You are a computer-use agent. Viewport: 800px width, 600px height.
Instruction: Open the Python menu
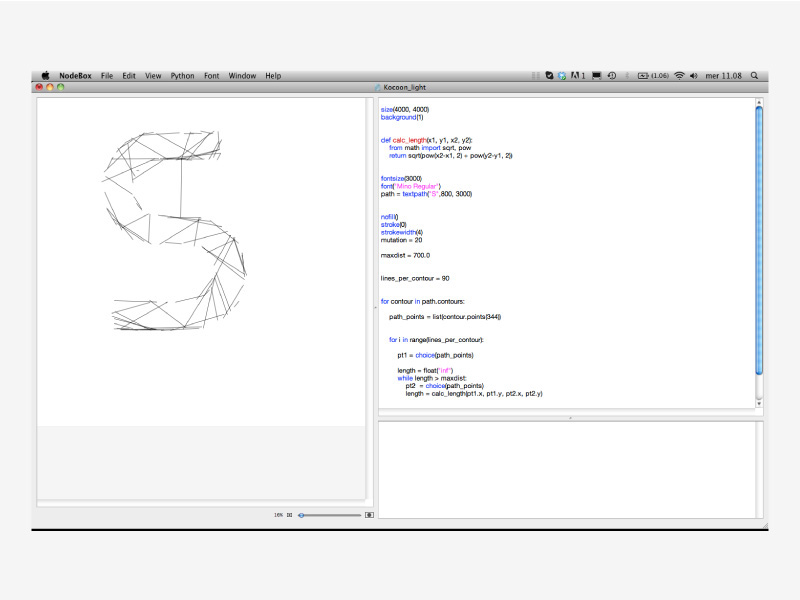[x=182, y=76]
